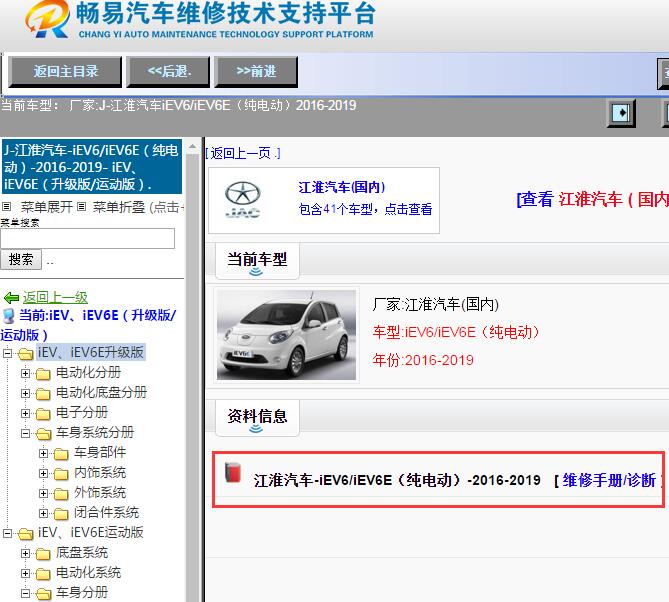Viewport: 669px width, 602px height.
Task: Collapse the iEV、iEV6E运动版 node
Action: tap(7, 533)
